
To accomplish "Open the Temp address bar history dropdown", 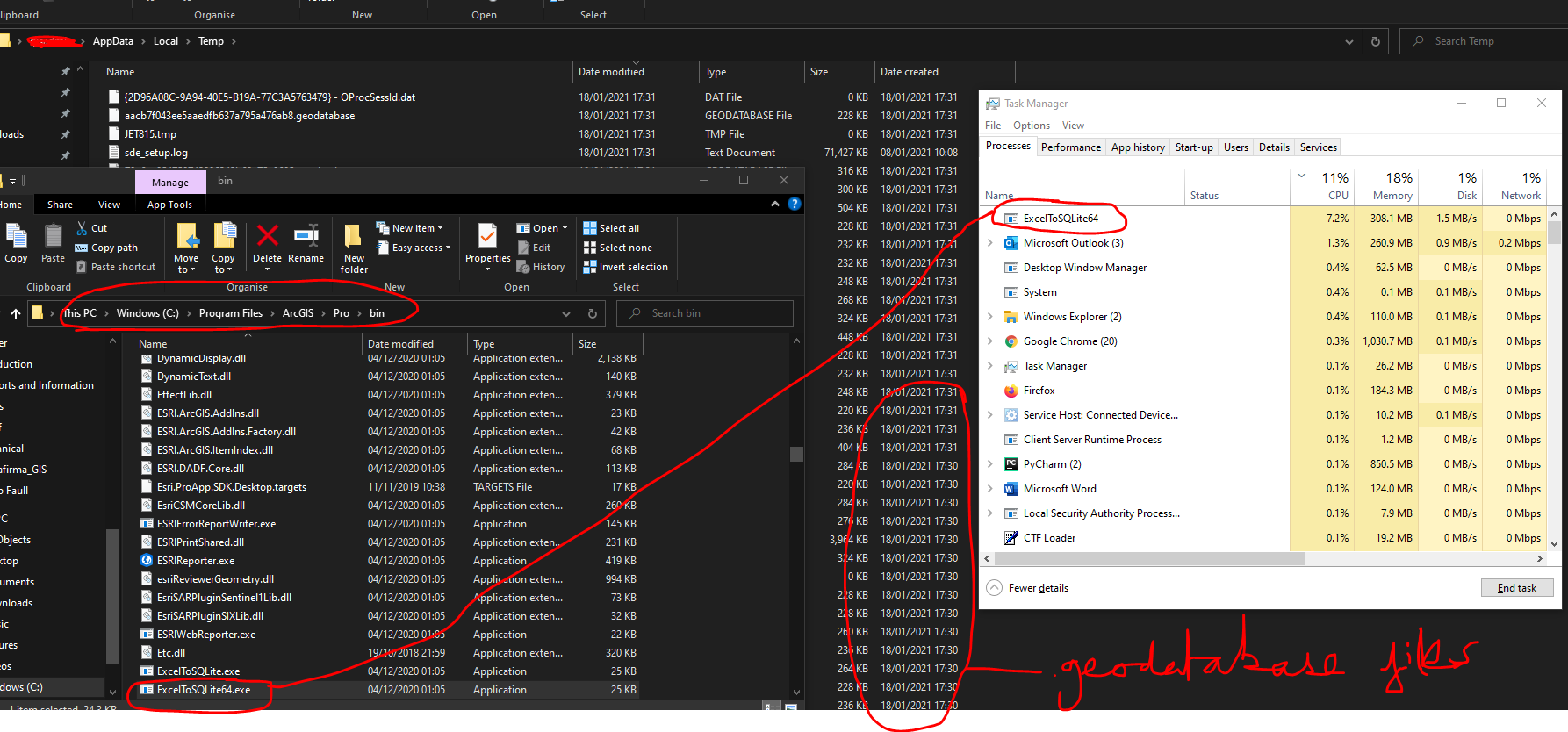I will click(x=1349, y=41).
